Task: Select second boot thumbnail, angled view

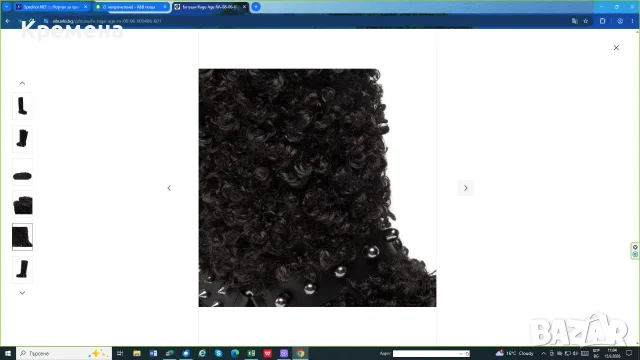Action: [x=22, y=139]
